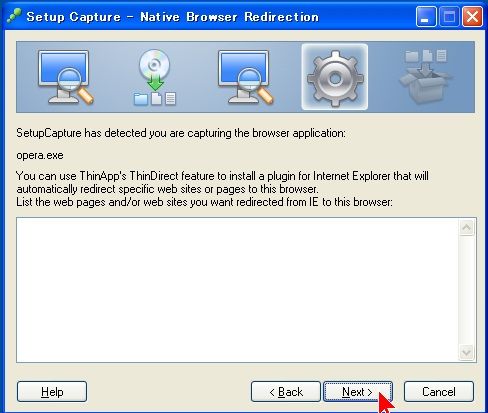The height and width of the screenshot is (413, 488).
Task: Cancel the Setup Capture wizard
Action: 439,392
